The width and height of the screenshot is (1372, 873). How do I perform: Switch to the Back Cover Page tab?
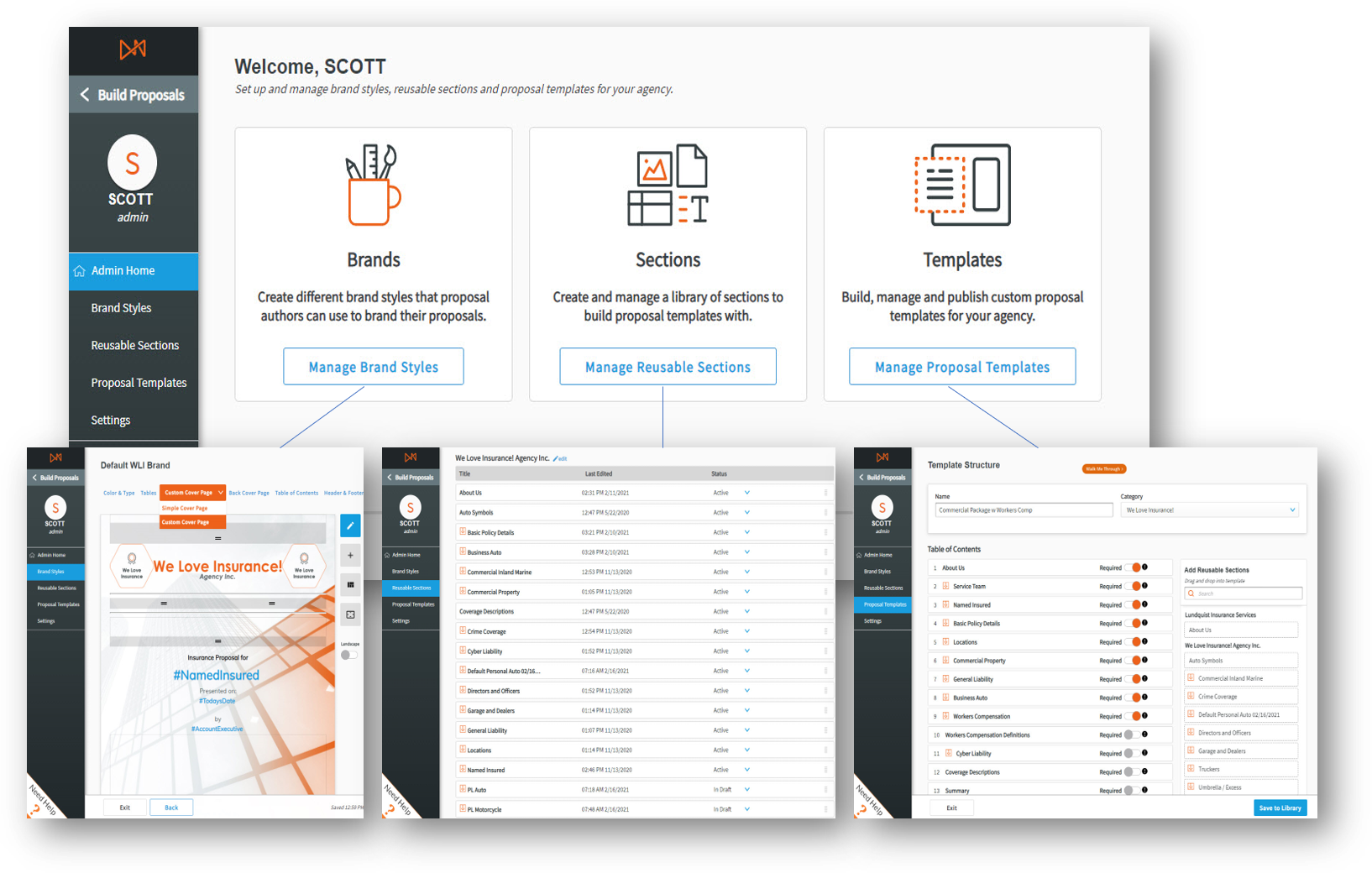249,493
